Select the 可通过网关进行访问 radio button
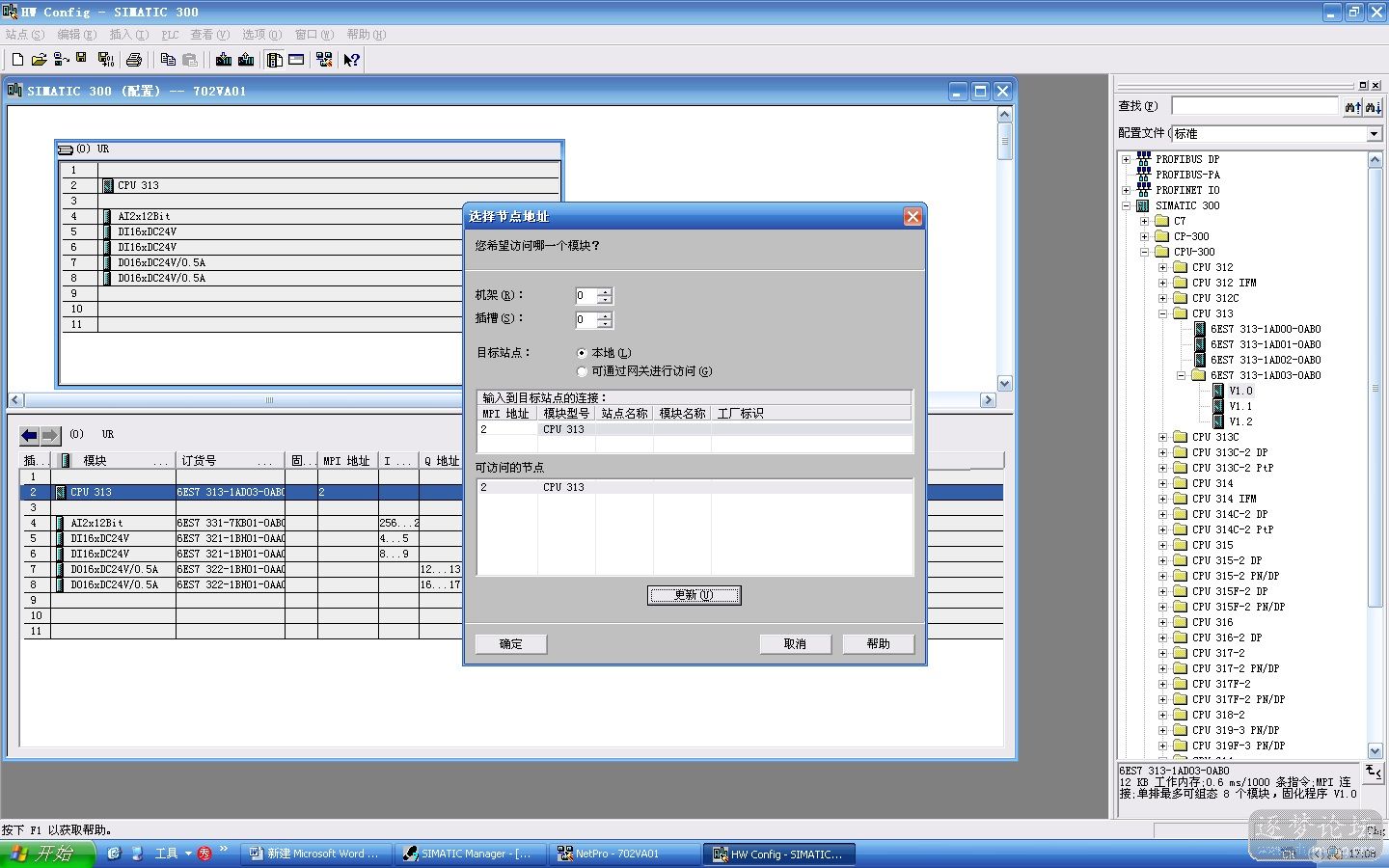1389x868 pixels. [x=582, y=371]
